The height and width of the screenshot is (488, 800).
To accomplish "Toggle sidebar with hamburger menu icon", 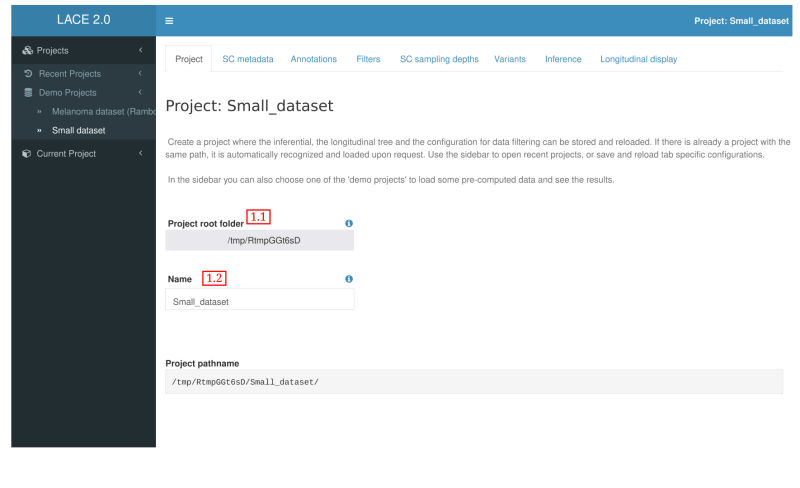I will pos(169,21).
